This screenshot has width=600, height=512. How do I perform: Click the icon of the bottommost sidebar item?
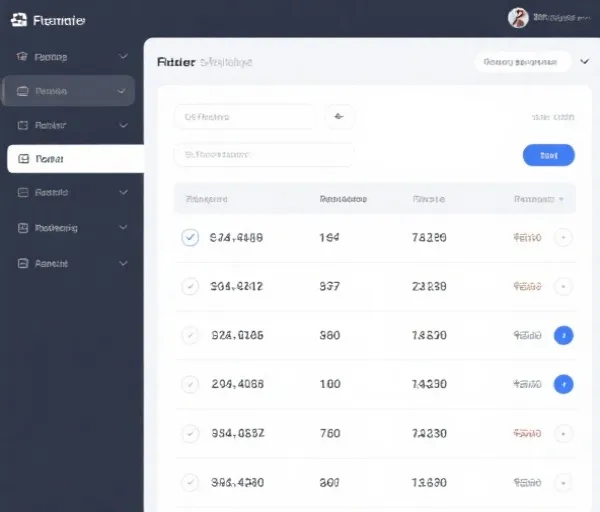point(23,263)
